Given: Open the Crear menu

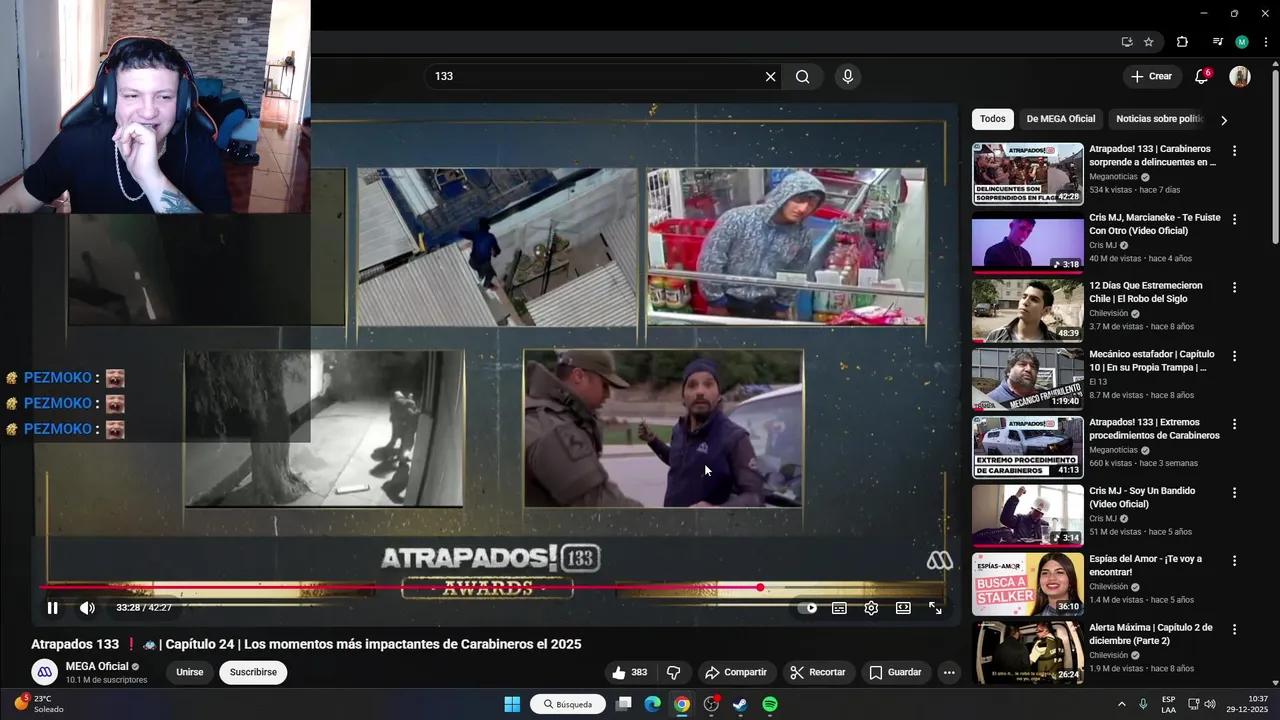Looking at the screenshot, I should coord(1151,76).
